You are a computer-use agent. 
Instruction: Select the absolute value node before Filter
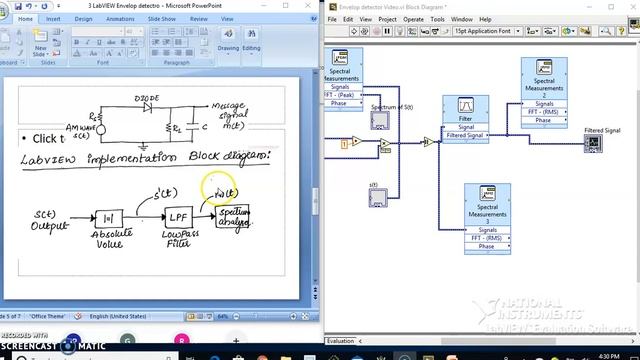click(x=428, y=142)
